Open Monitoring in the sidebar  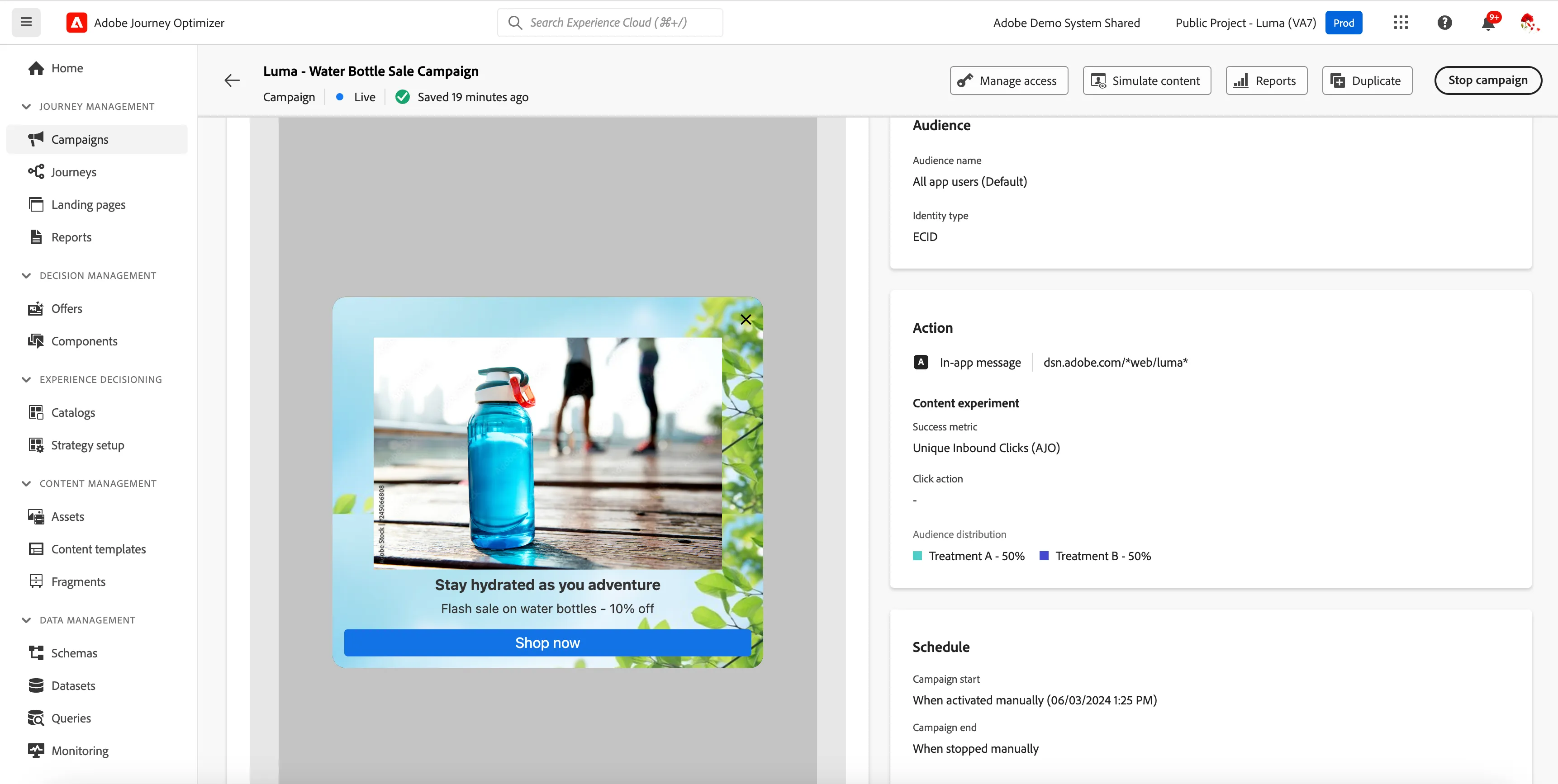point(97,751)
